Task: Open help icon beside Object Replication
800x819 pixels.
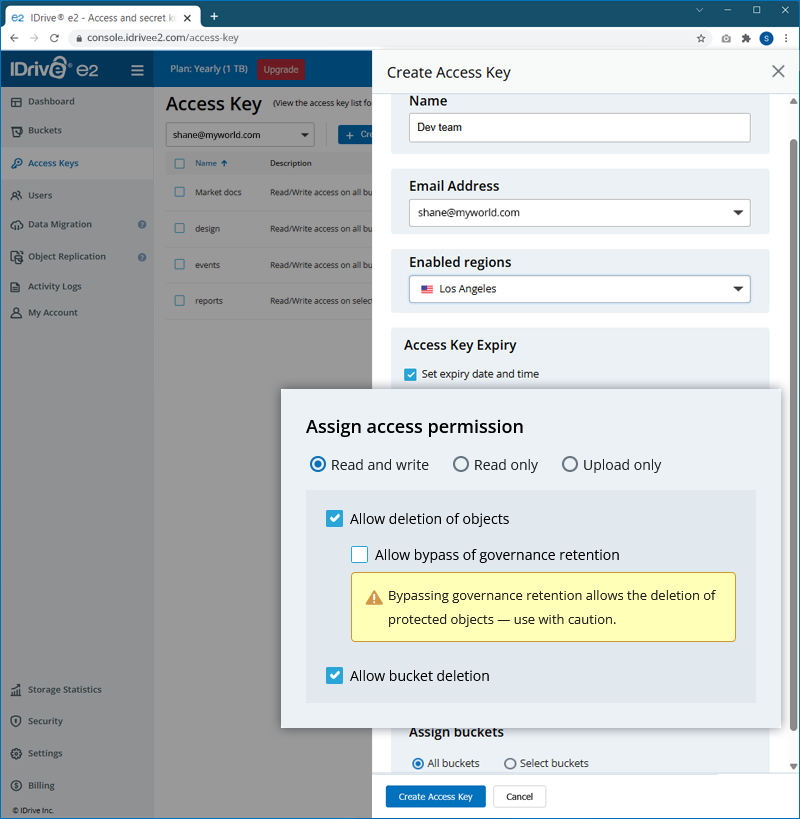Action: coord(142,257)
